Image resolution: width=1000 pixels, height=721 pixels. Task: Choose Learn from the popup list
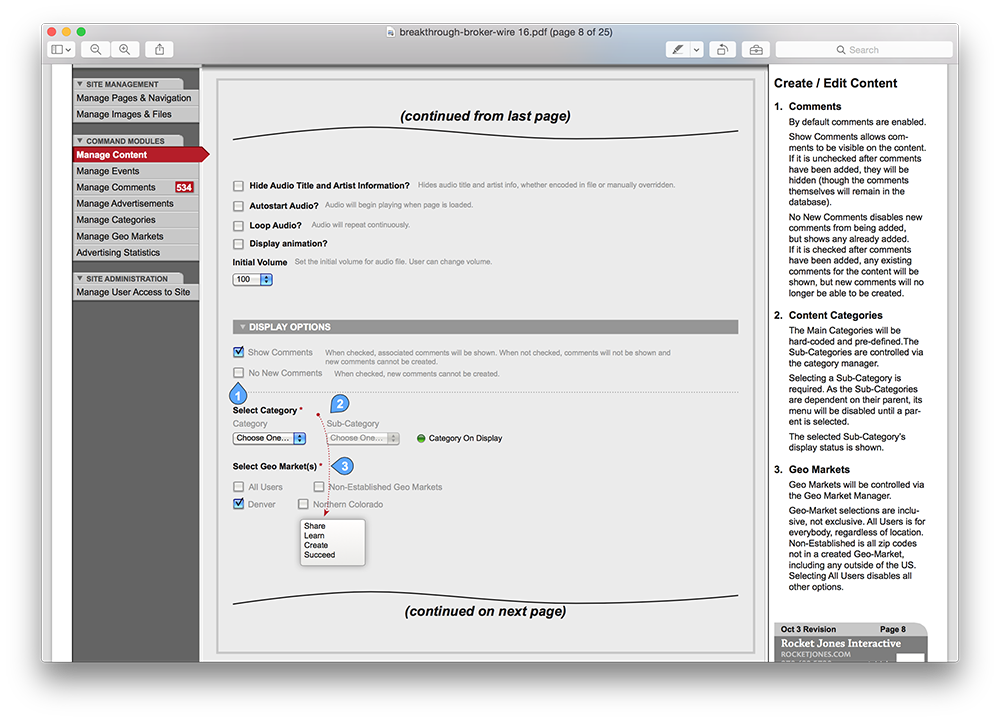pyautogui.click(x=314, y=536)
